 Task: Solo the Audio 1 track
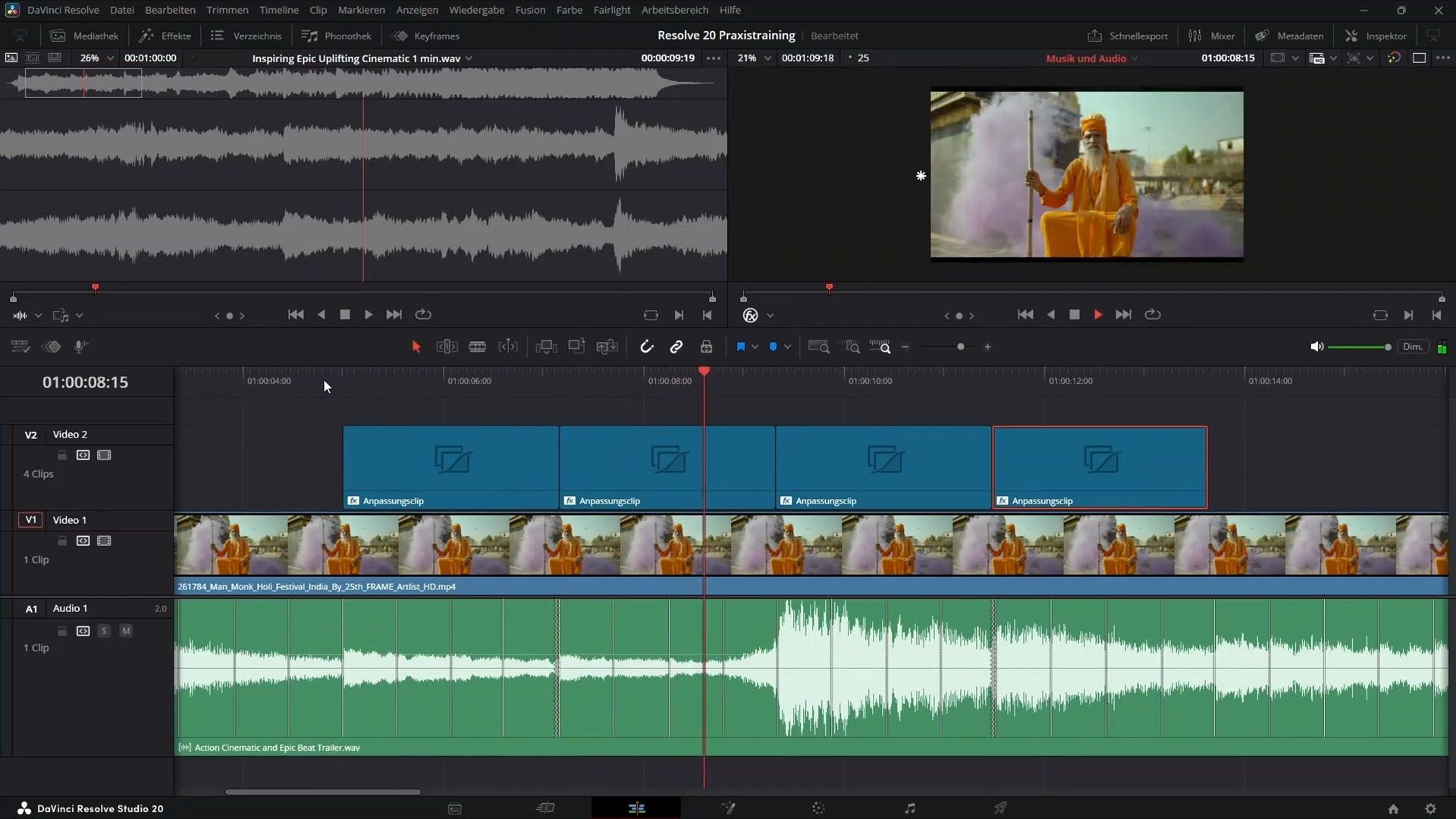[104, 631]
